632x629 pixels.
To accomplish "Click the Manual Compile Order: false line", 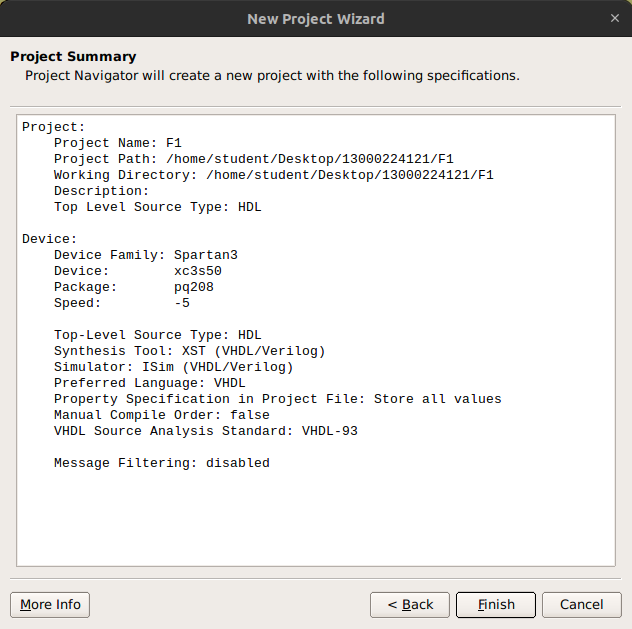I will (161, 415).
